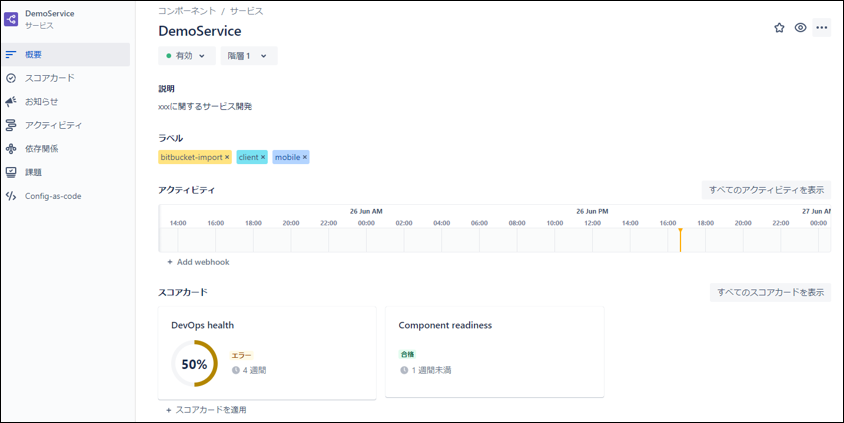Click the サービス breadcrumb link
Screen dimensions: 844x423
pos(247,11)
